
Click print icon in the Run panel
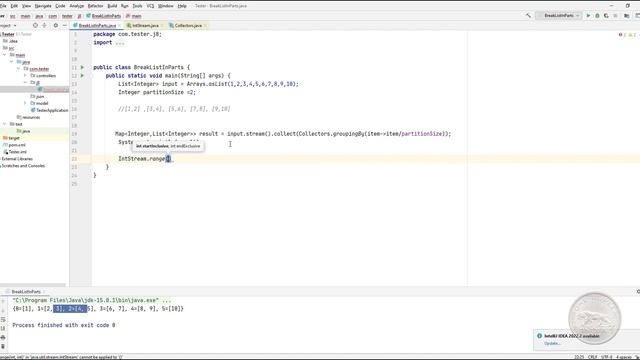[x=3, y=338]
